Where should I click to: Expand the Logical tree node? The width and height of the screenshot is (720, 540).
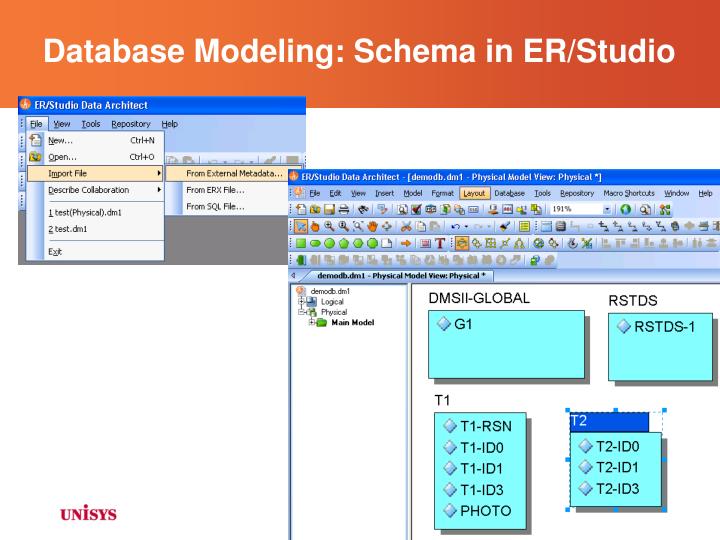tap(299, 301)
